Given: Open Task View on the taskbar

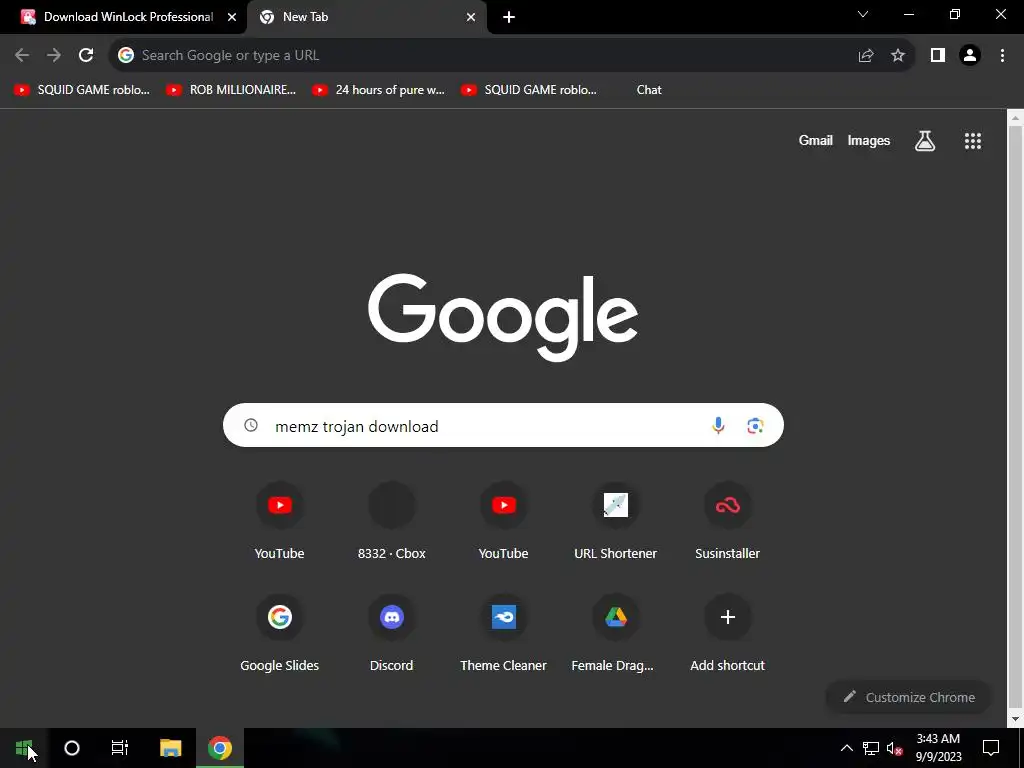Looking at the screenshot, I should point(120,748).
